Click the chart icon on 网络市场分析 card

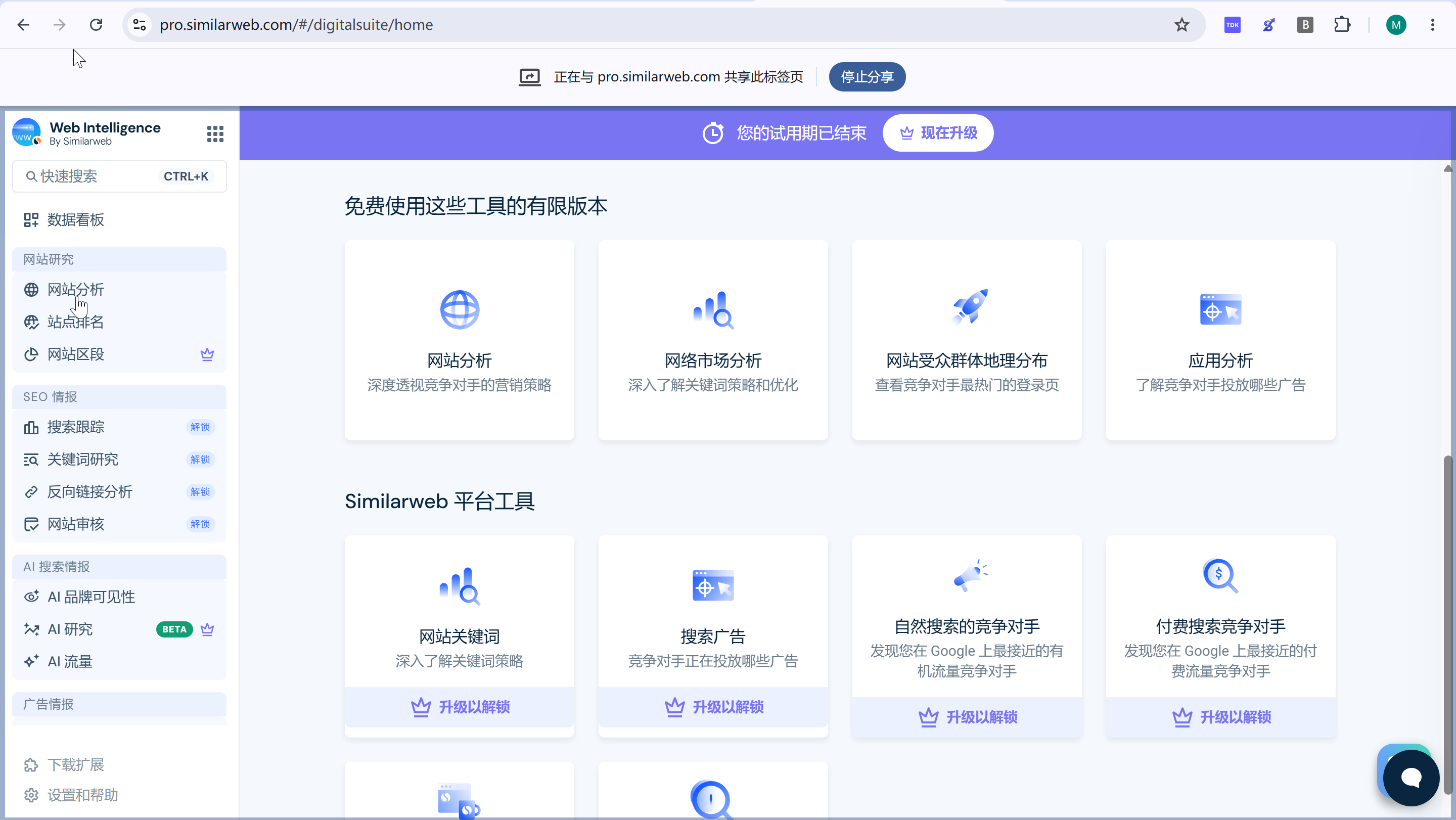[x=713, y=310]
